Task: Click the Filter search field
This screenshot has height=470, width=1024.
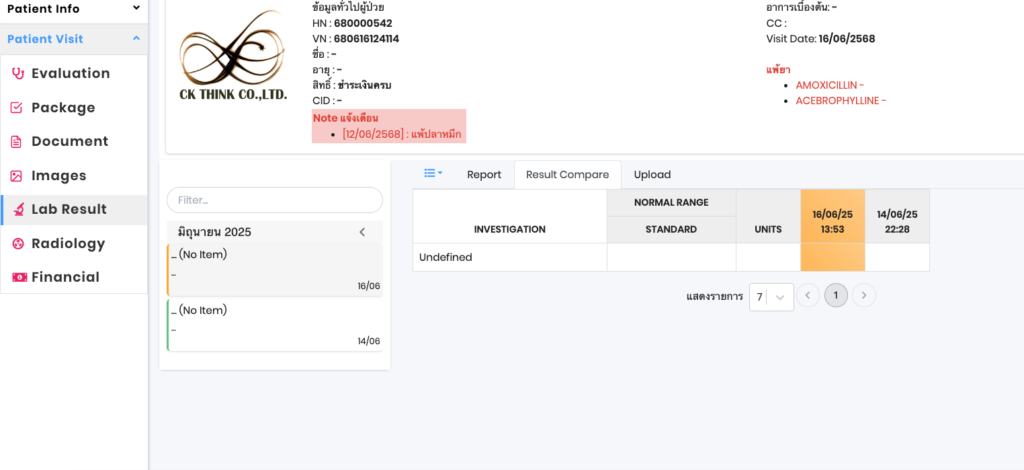Action: [x=274, y=200]
